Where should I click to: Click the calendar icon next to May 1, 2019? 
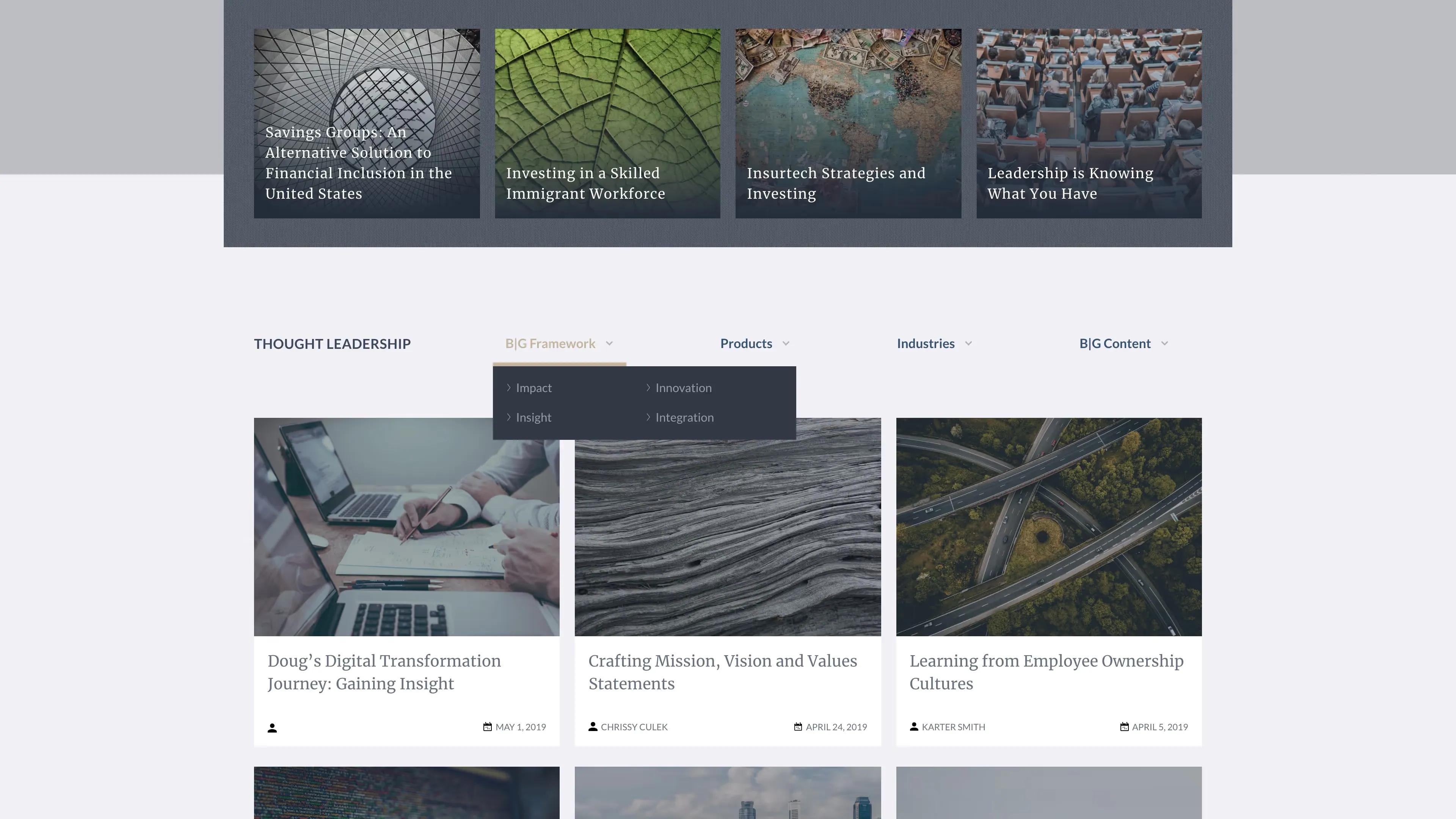[487, 727]
